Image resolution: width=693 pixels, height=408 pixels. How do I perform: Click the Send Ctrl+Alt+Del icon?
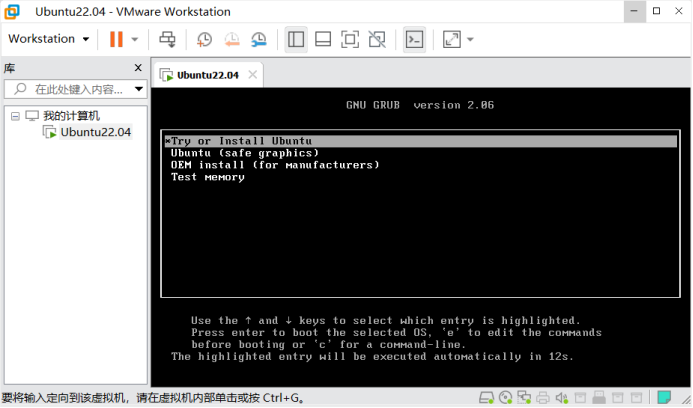[168, 39]
